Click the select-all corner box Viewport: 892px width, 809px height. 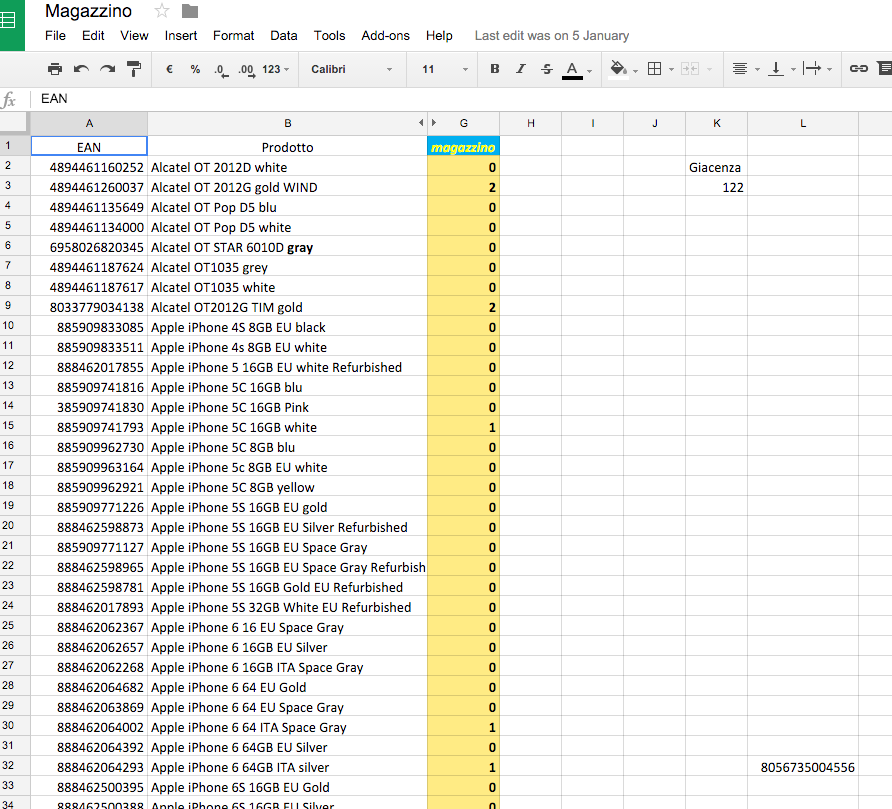15,123
